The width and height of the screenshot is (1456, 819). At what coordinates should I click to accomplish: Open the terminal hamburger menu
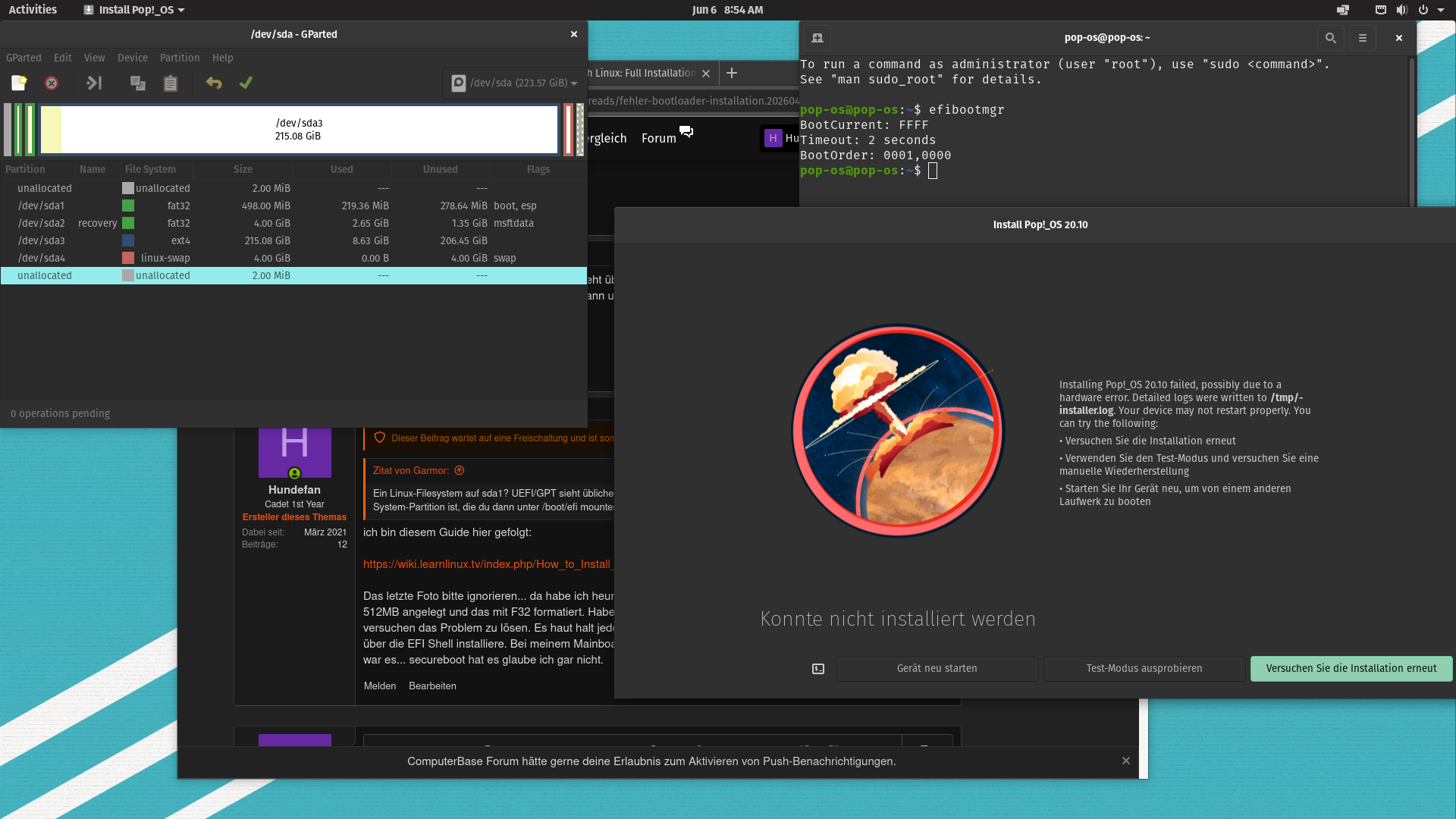[1363, 38]
